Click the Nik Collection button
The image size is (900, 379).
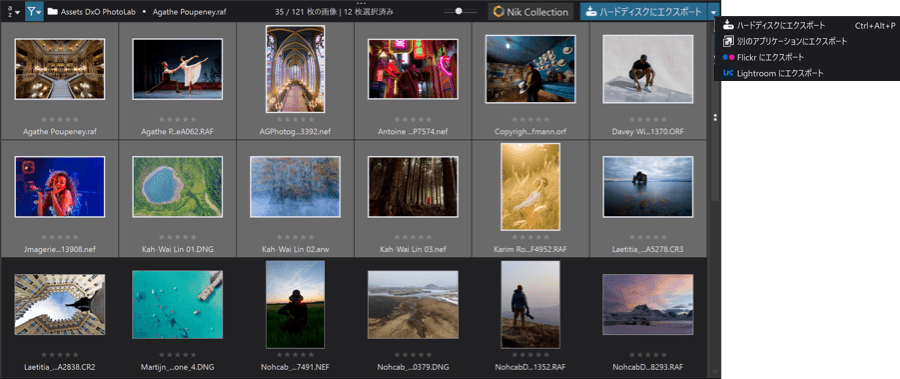click(531, 11)
